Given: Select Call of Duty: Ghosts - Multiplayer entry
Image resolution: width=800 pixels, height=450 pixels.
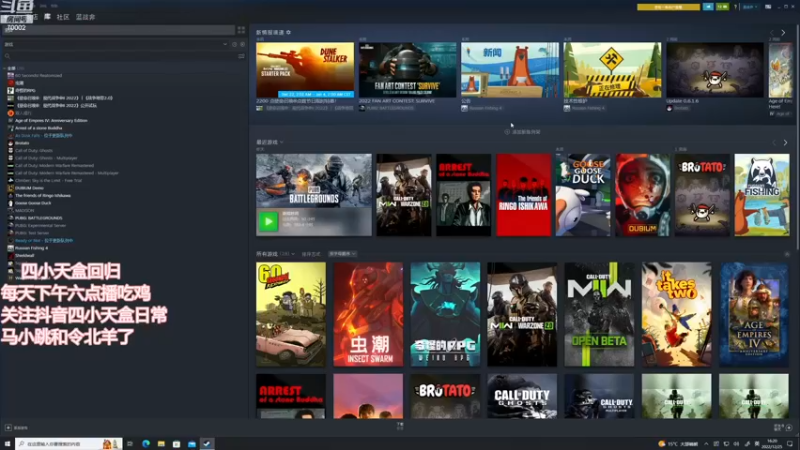Looking at the screenshot, I should 46,158.
